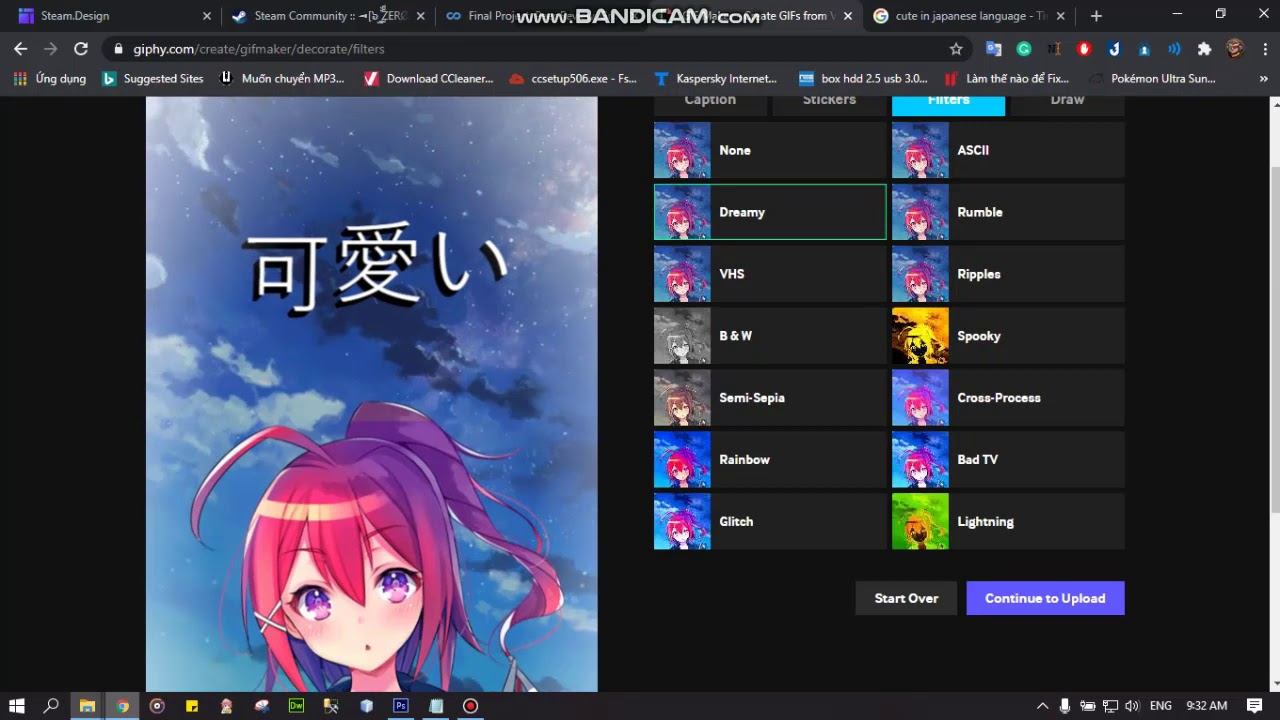
Task: Open the Kaspersky Internet bookmark
Action: [715, 78]
